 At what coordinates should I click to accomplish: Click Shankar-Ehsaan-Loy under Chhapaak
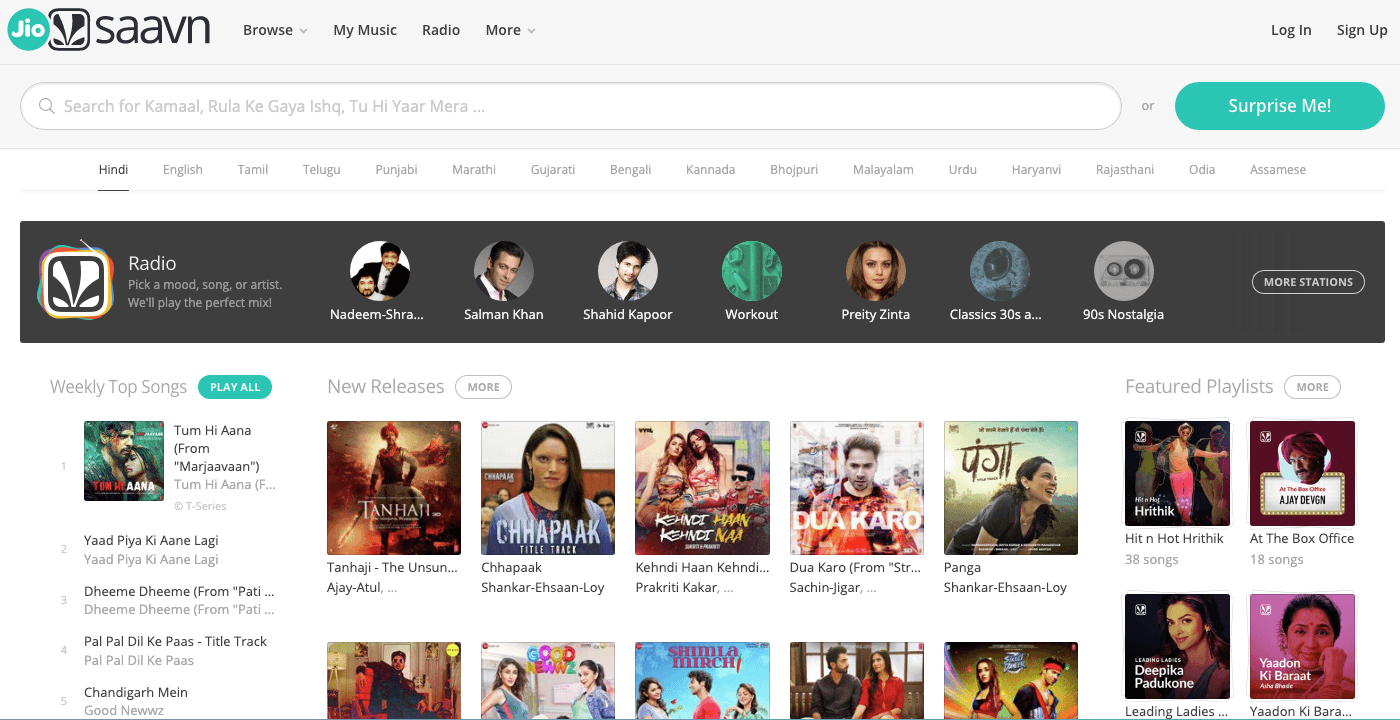point(543,587)
